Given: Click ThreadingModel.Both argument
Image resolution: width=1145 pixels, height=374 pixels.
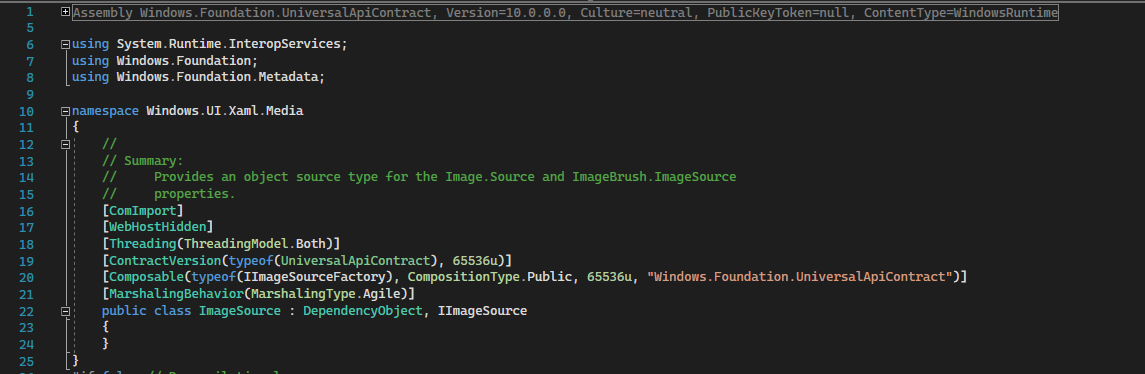Looking at the screenshot, I should tap(255, 243).
